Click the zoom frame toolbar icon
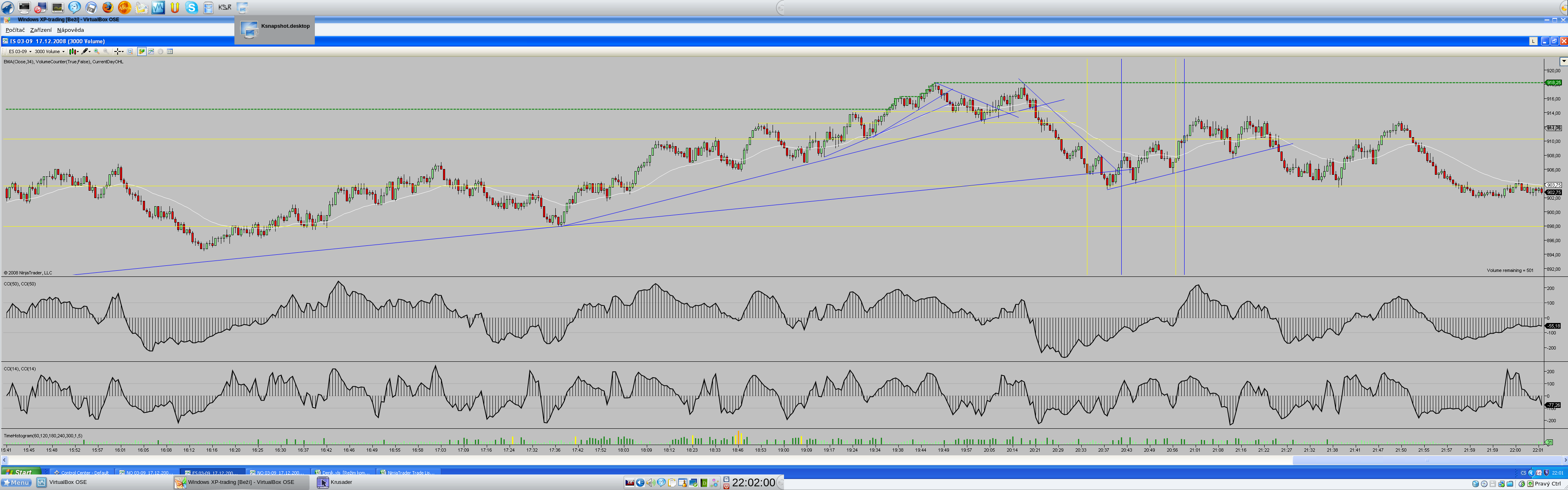Image resolution: width=1568 pixels, height=490 pixels. coord(130,52)
